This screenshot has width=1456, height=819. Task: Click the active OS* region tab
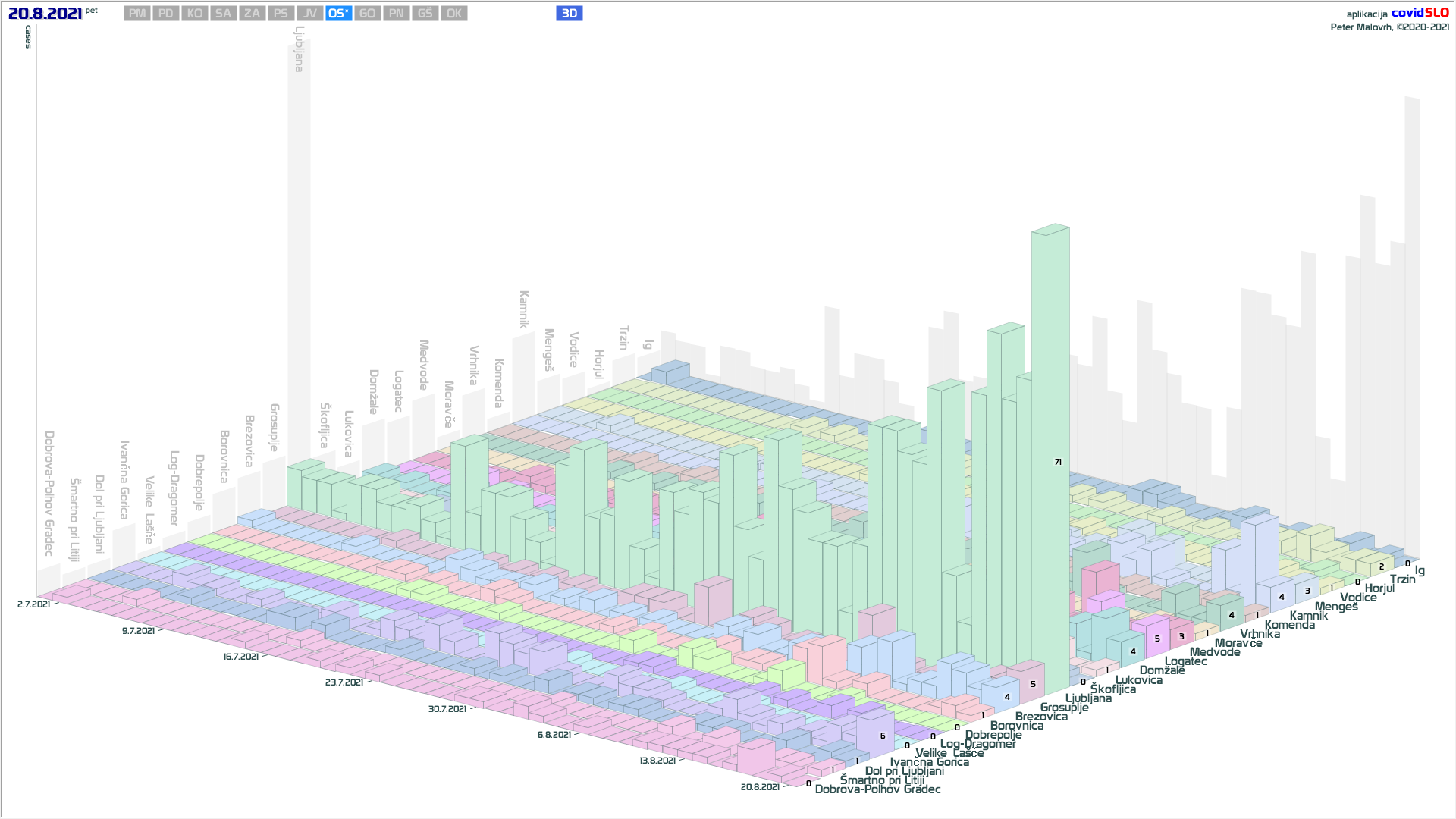tap(338, 14)
